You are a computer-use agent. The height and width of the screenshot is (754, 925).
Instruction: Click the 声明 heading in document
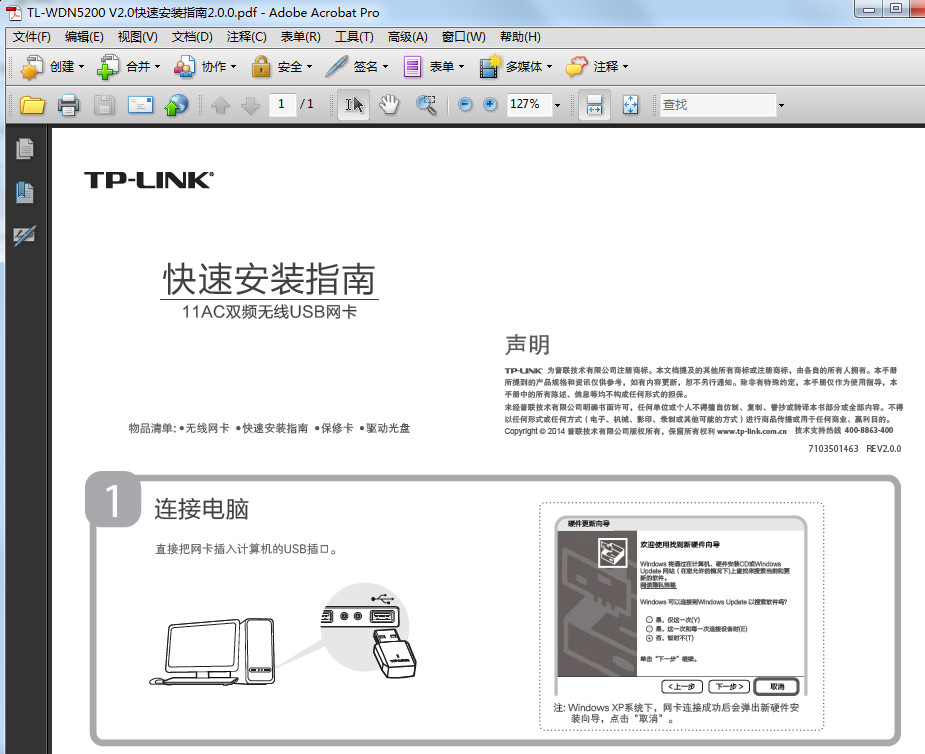[527, 345]
